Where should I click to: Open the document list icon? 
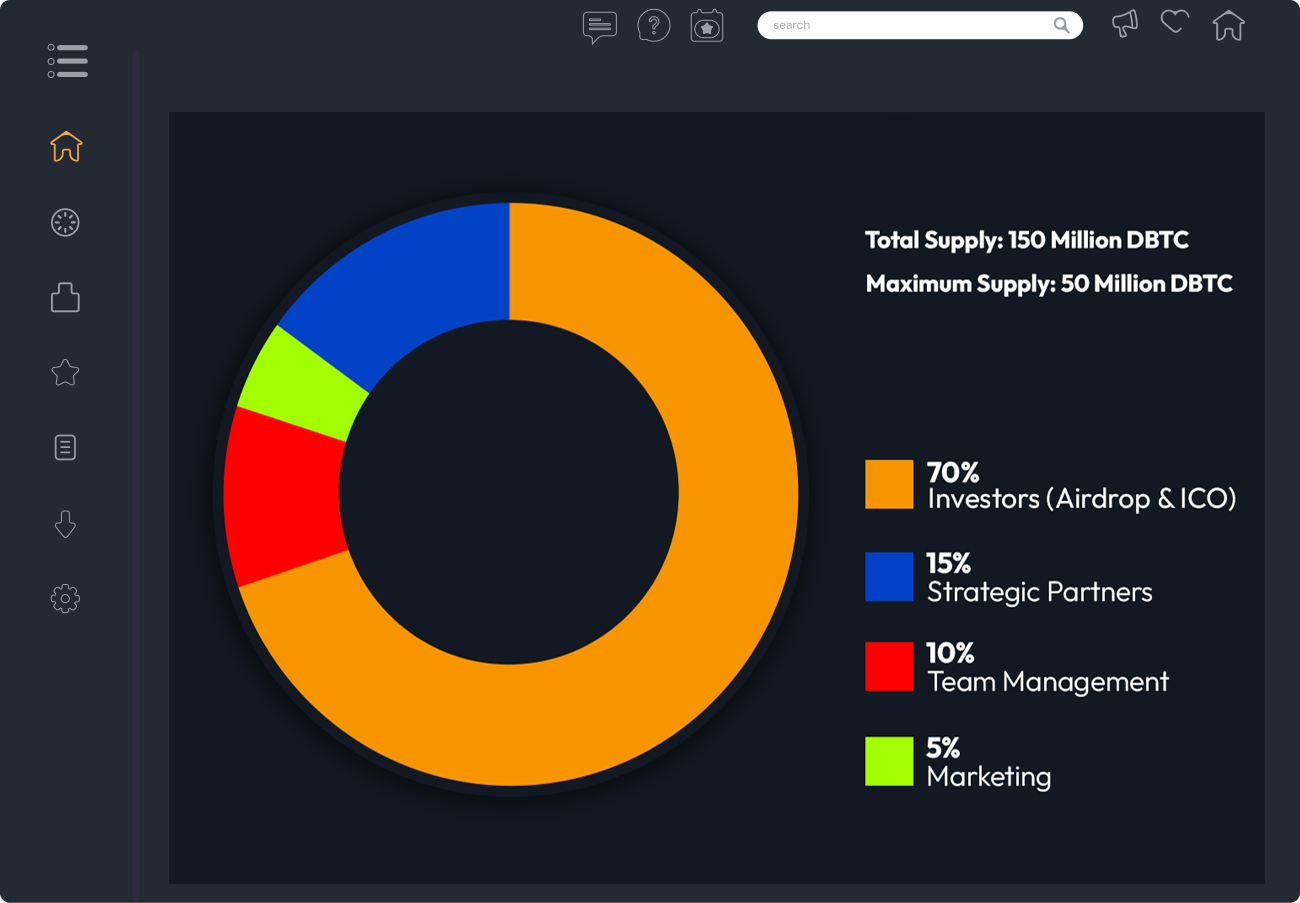click(x=65, y=448)
